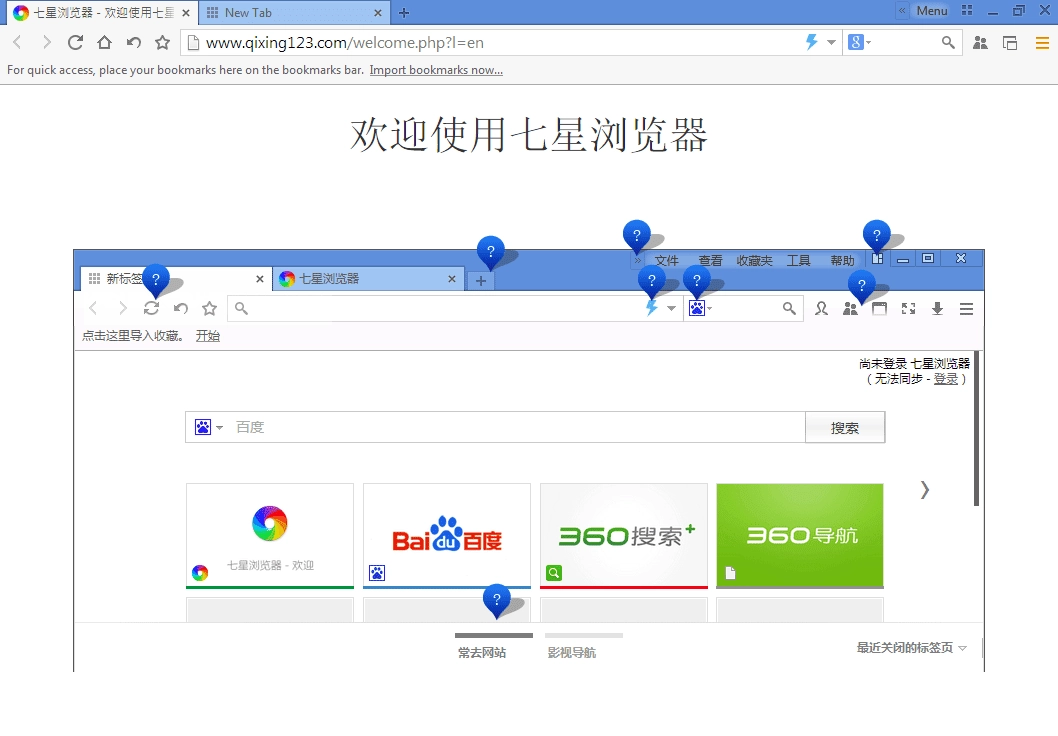Restore closed tab with the top undo arrow
1058x736 pixels.
point(134,43)
